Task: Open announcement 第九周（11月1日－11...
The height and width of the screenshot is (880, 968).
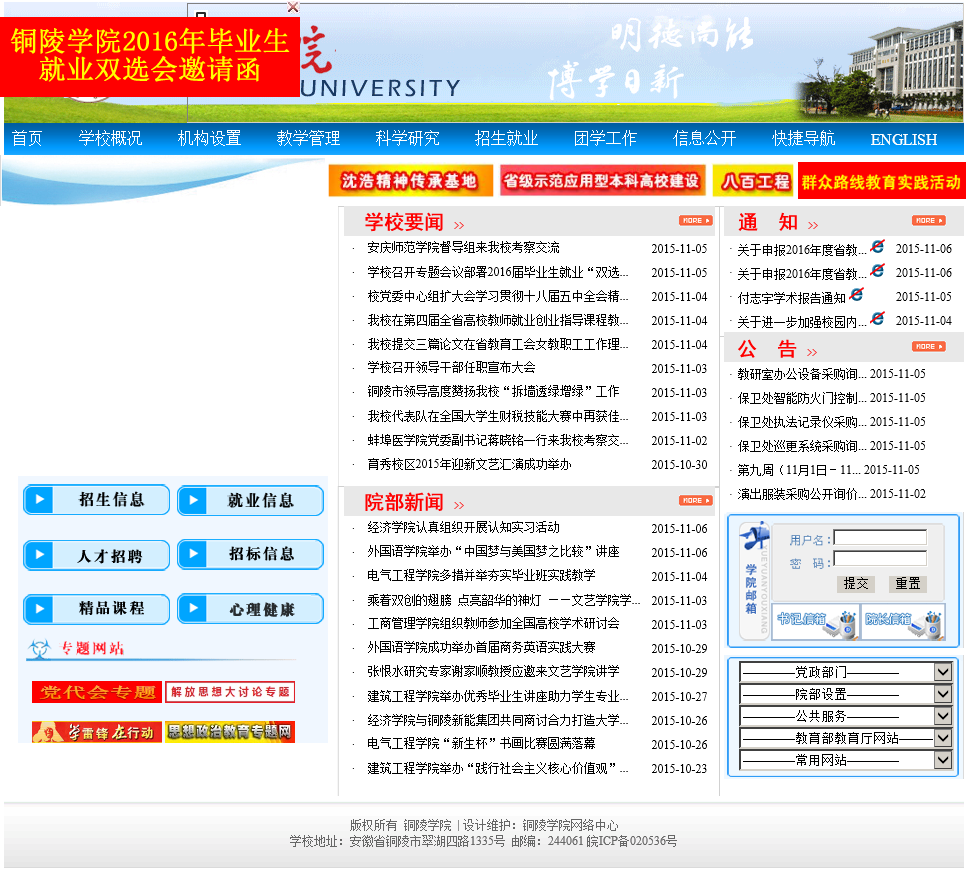Action: (x=799, y=470)
